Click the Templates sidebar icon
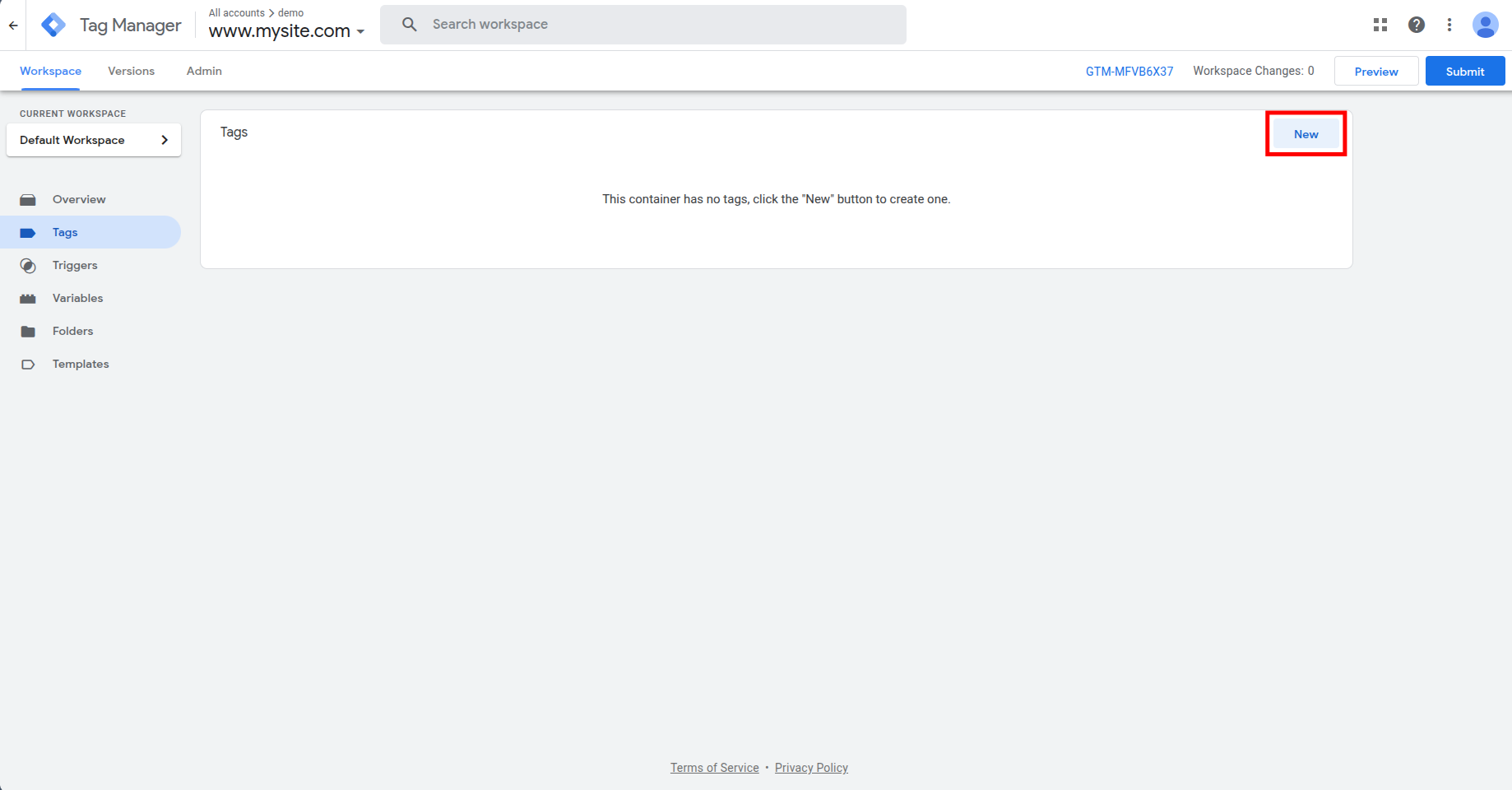The image size is (1512, 790). pyautogui.click(x=28, y=365)
